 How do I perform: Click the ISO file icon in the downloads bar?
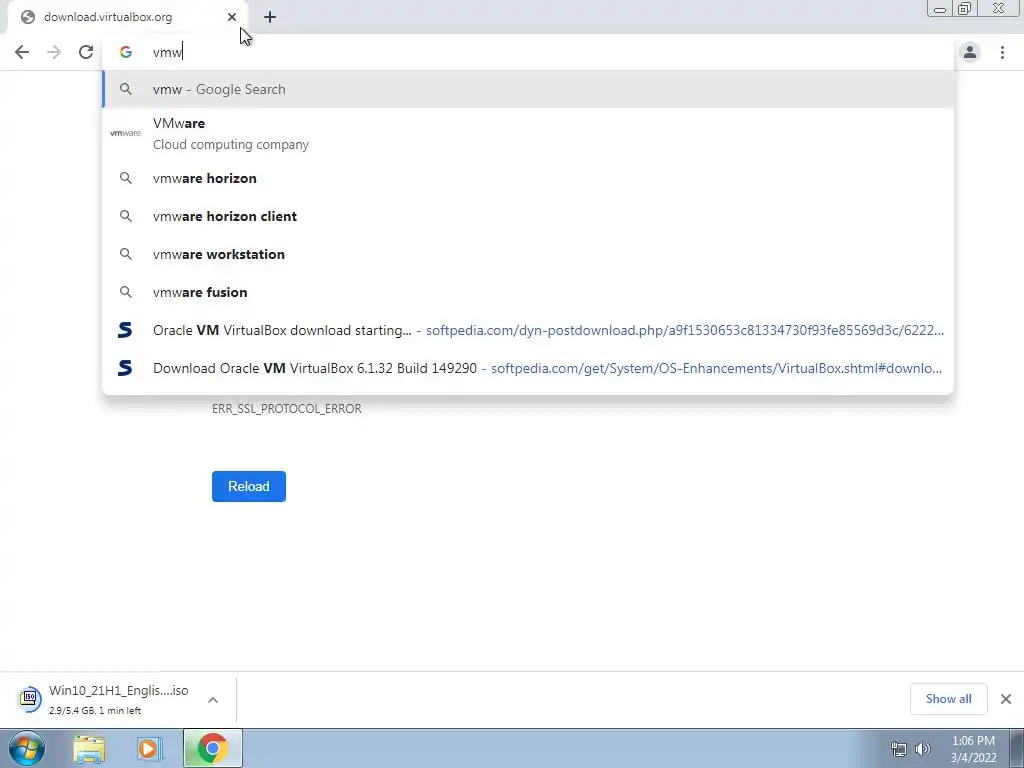[29, 699]
